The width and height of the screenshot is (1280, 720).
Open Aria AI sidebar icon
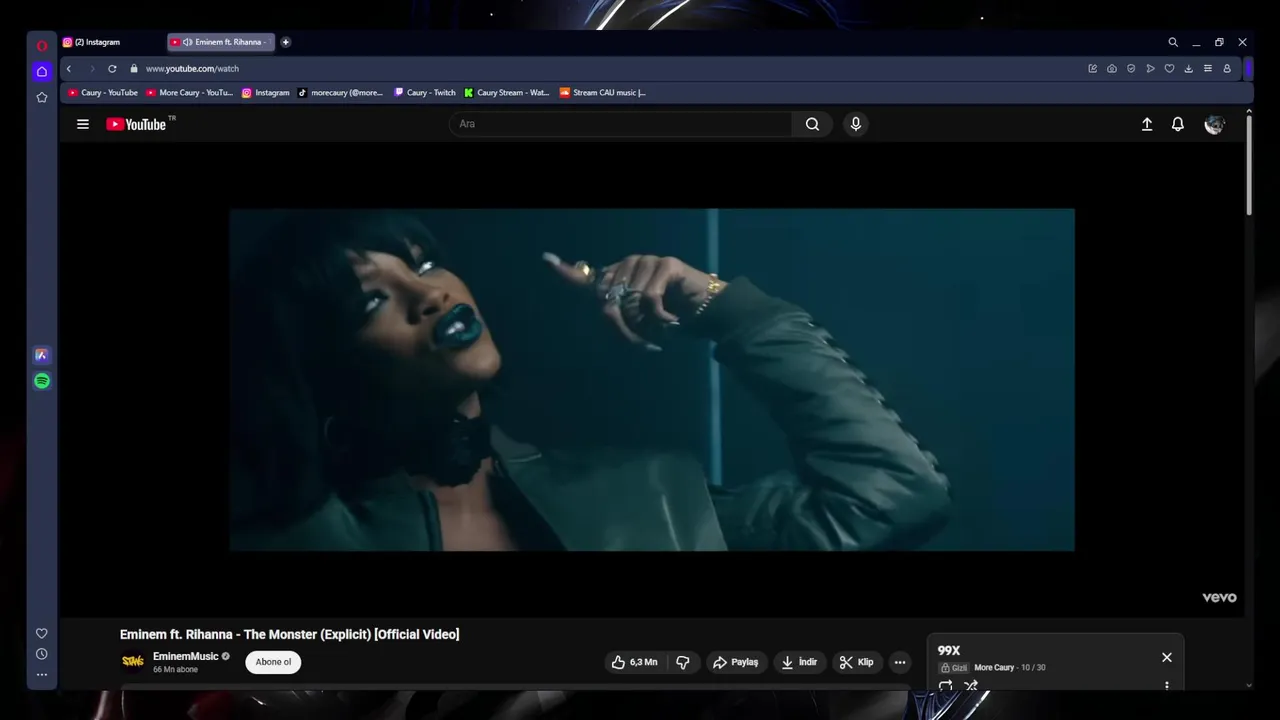pos(42,355)
